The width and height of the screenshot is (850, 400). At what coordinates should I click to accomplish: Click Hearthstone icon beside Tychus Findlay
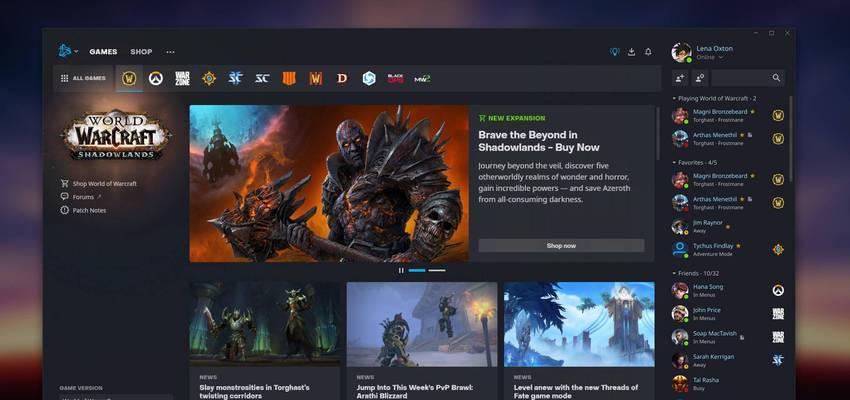[x=778, y=249]
